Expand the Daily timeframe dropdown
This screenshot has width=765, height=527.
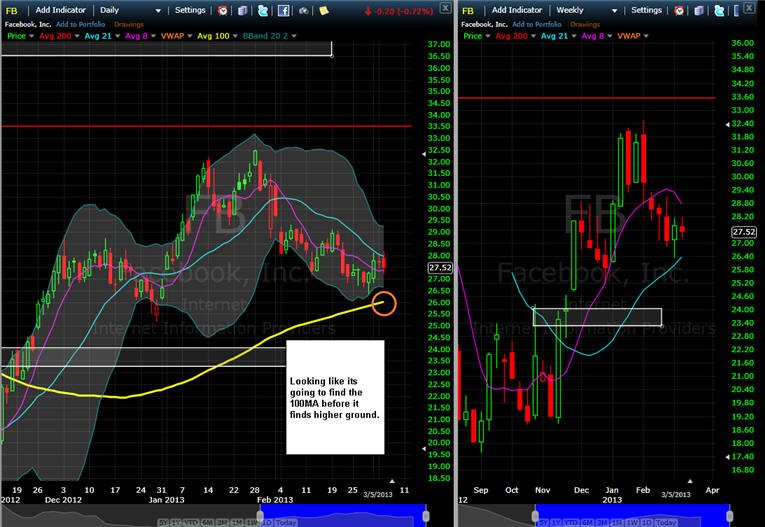[x=158, y=11]
